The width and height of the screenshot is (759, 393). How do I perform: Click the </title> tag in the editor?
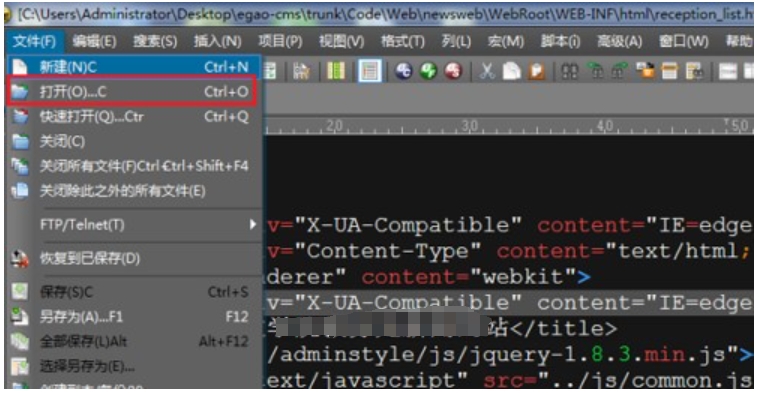click(563, 329)
